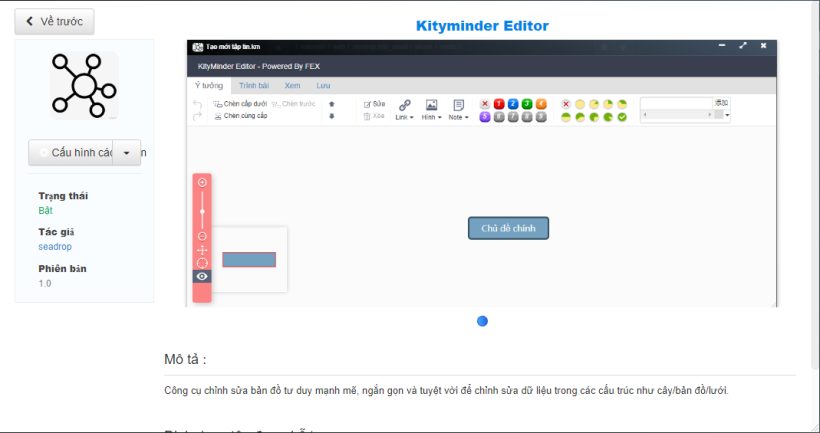This screenshot has height=433, width=820.
Task: Set priority 3 green badge
Action: coord(527,104)
